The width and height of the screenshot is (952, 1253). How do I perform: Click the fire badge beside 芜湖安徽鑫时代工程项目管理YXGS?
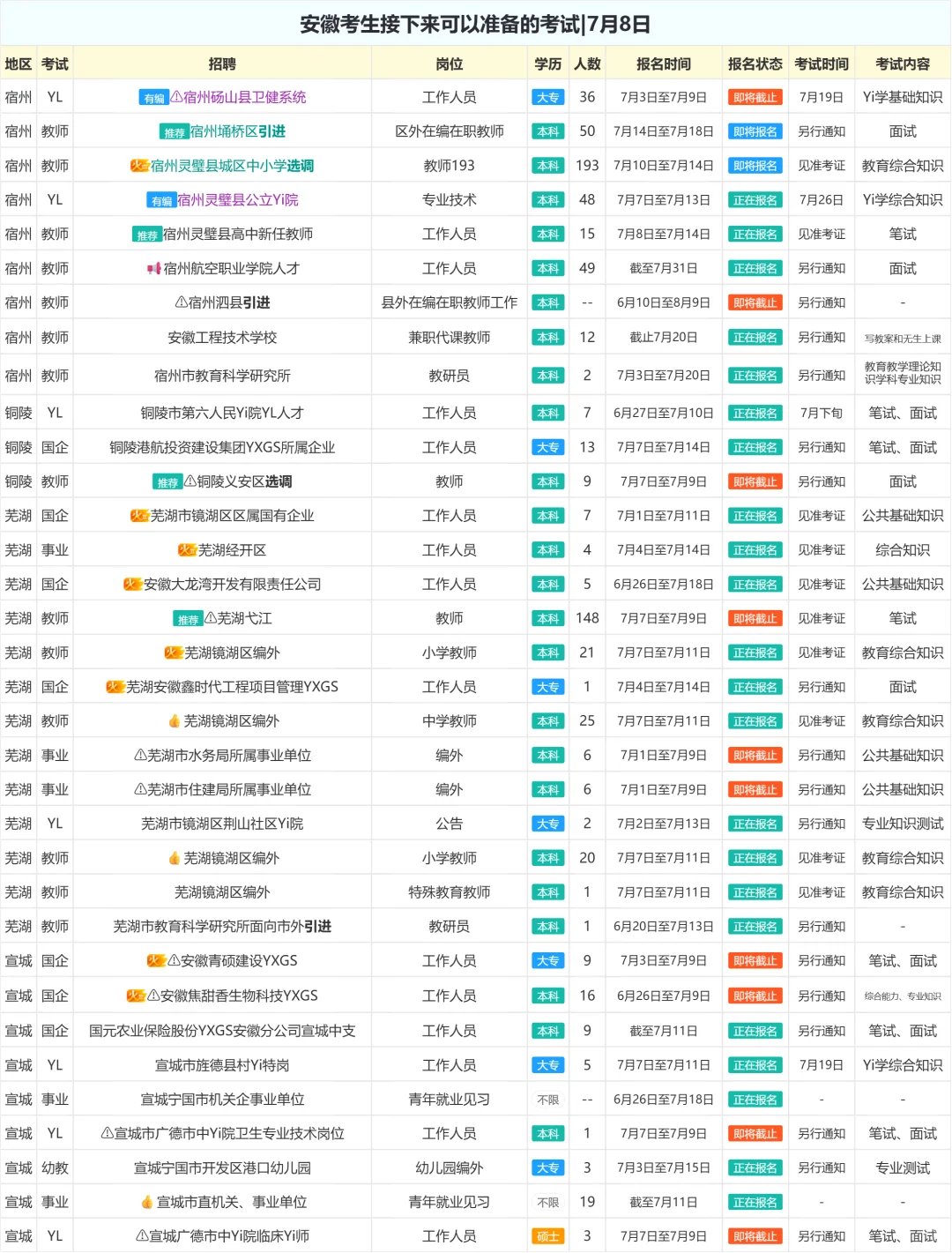point(115,687)
